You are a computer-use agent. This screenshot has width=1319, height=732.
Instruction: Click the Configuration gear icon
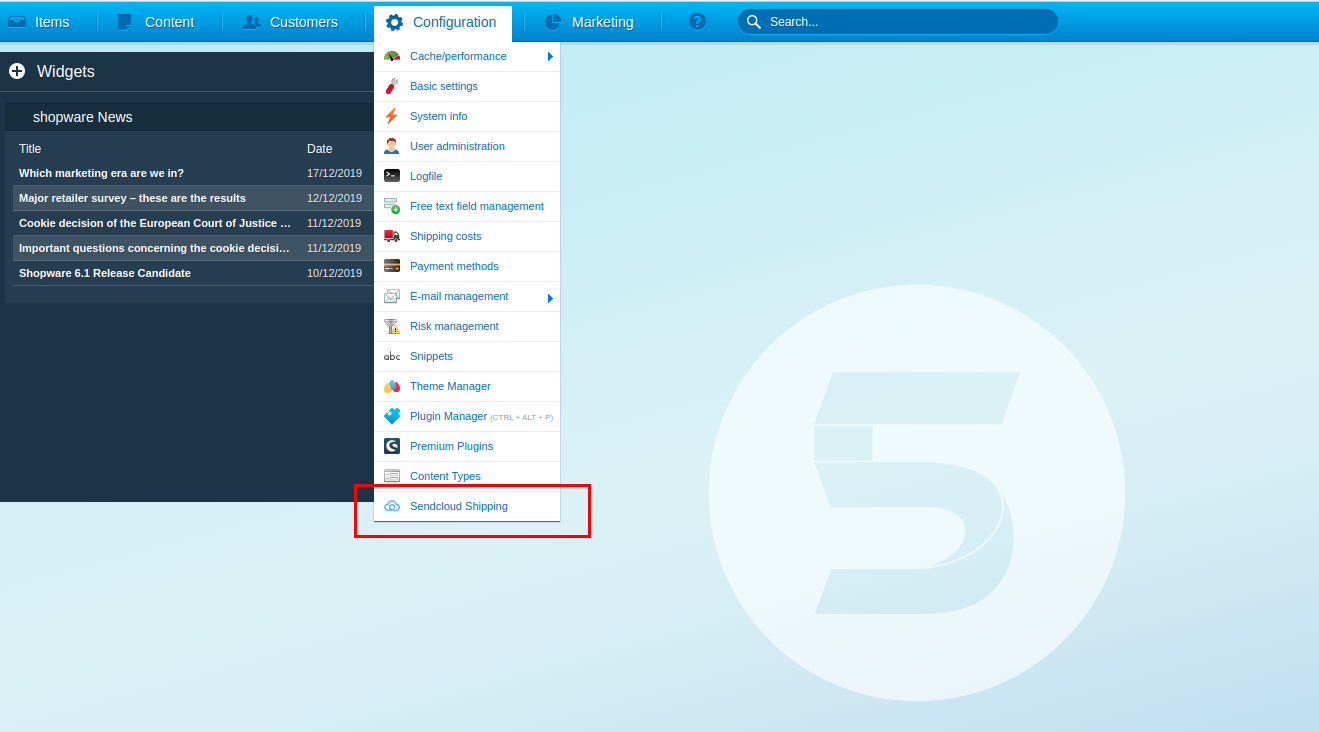pos(394,22)
